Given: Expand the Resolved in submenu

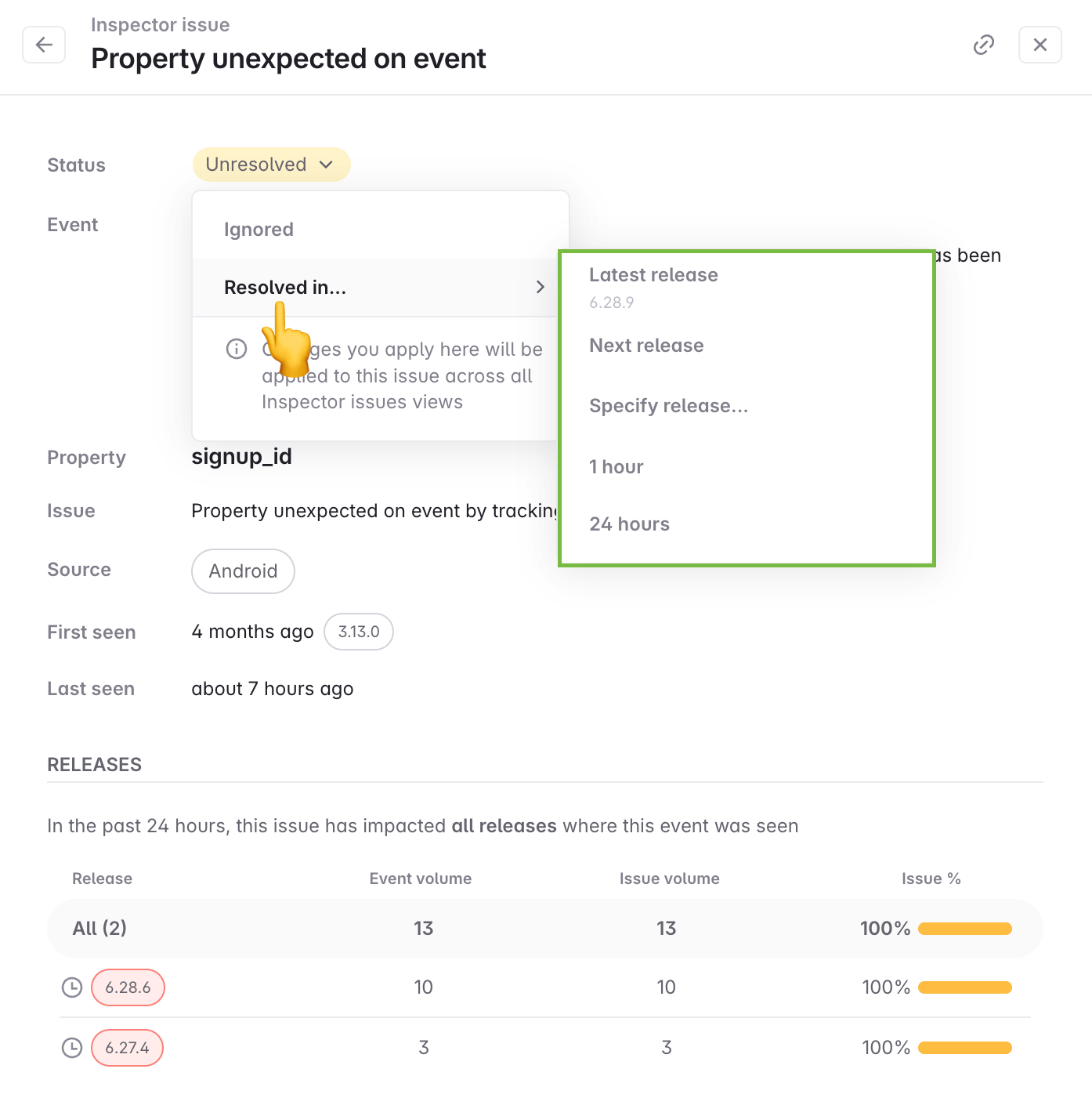Looking at the screenshot, I should tap(284, 287).
